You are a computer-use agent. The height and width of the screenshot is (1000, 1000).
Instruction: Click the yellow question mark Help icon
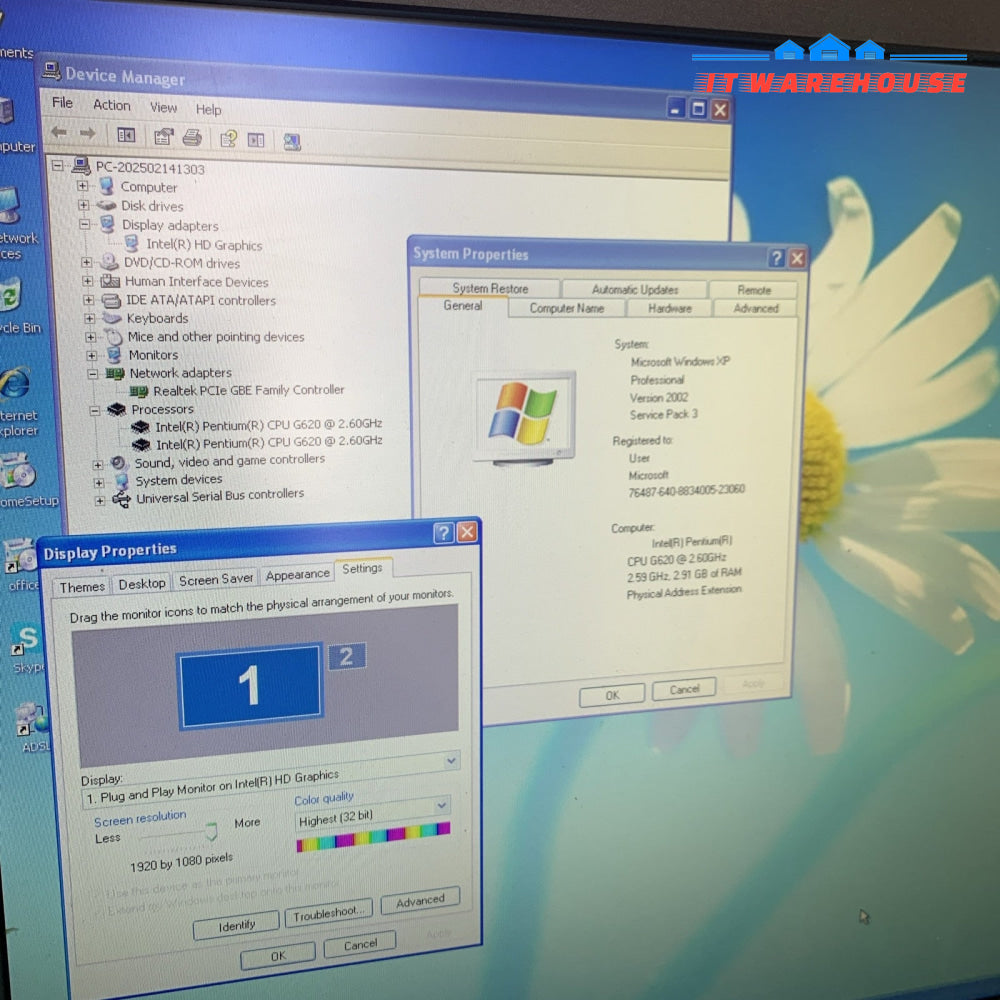(228, 139)
